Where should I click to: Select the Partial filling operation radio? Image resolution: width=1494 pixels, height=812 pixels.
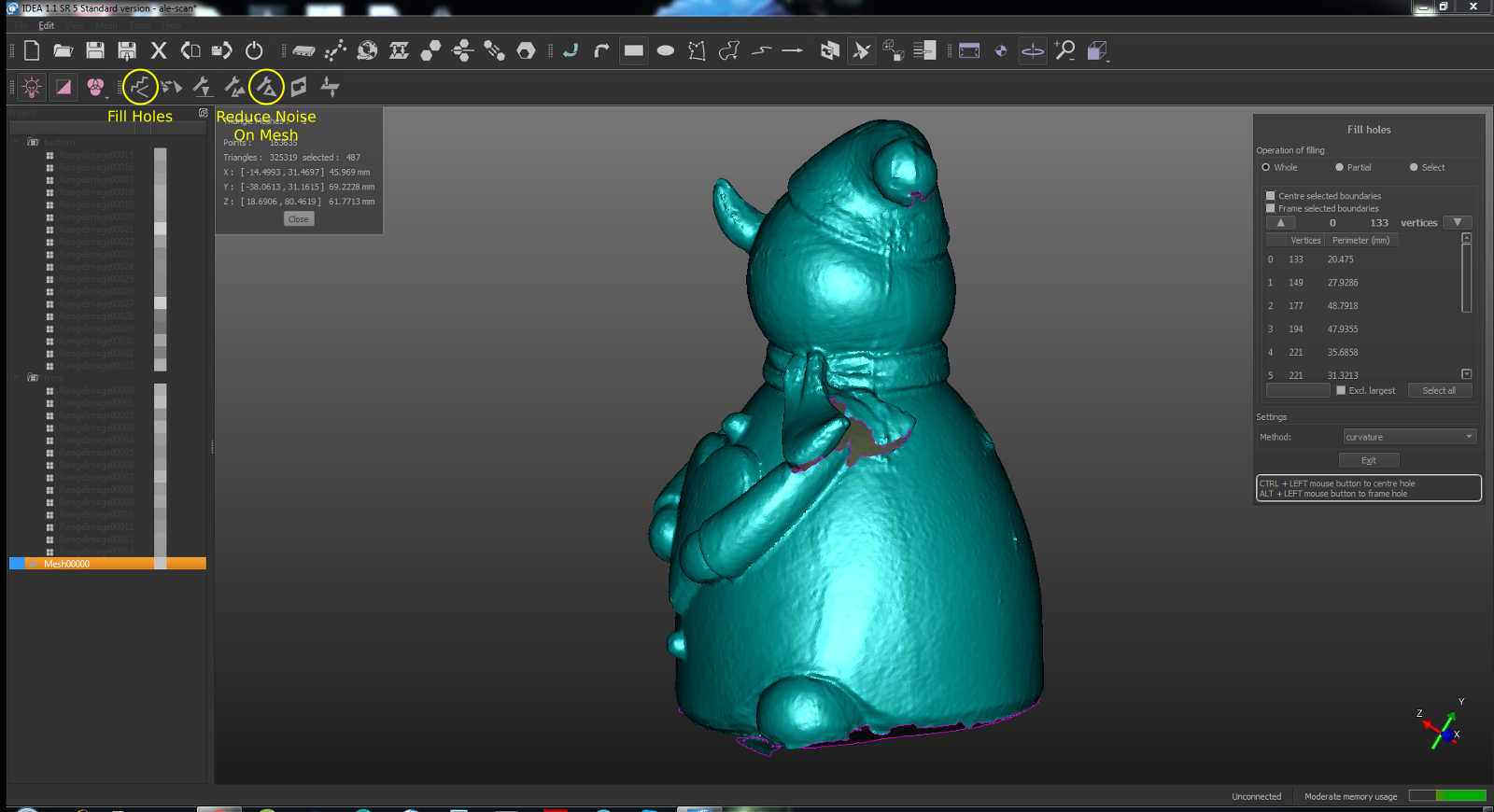tap(1339, 167)
